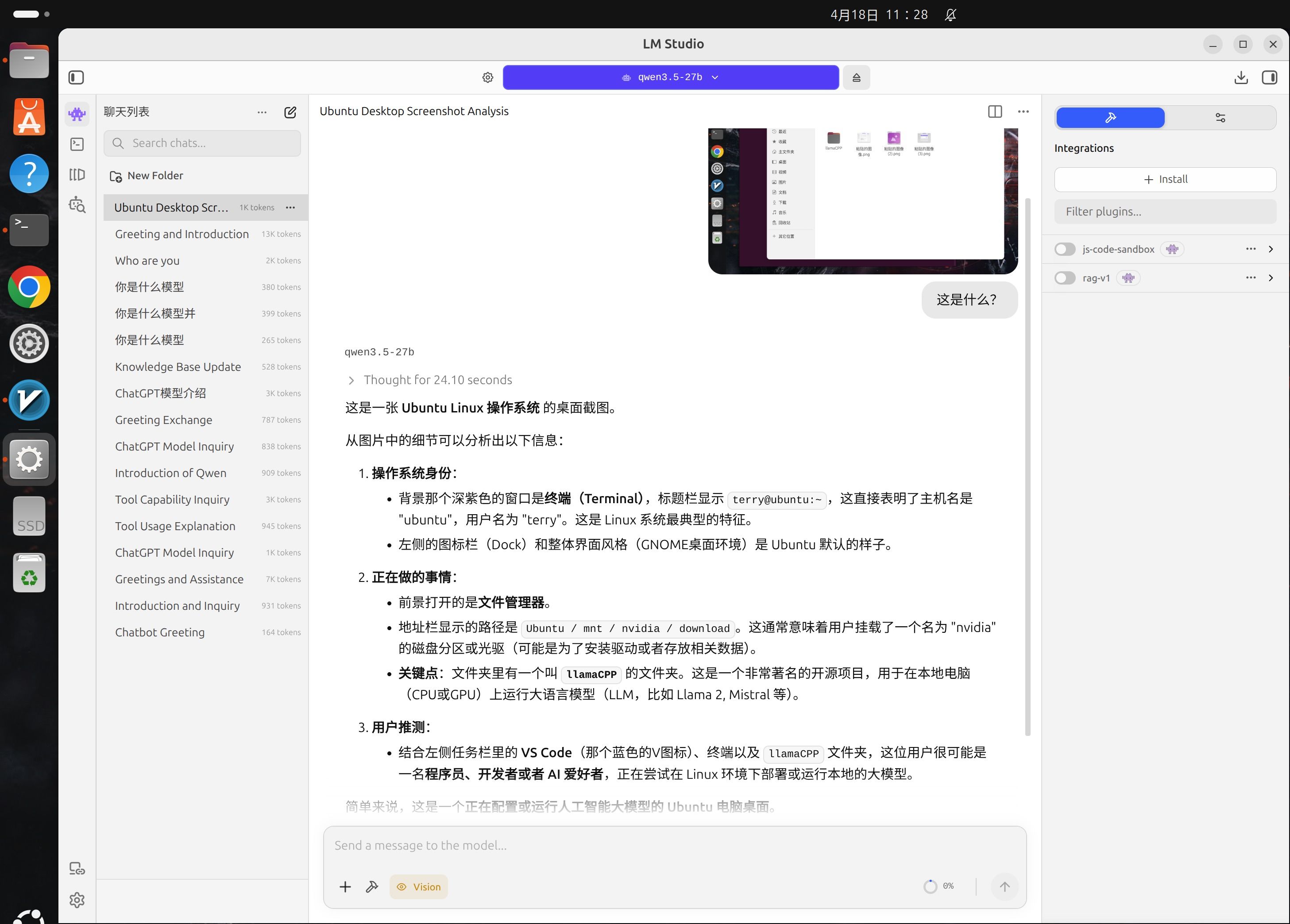Open Introduction of Qwen chat
This screenshot has width=1290, height=924.
click(x=206, y=473)
